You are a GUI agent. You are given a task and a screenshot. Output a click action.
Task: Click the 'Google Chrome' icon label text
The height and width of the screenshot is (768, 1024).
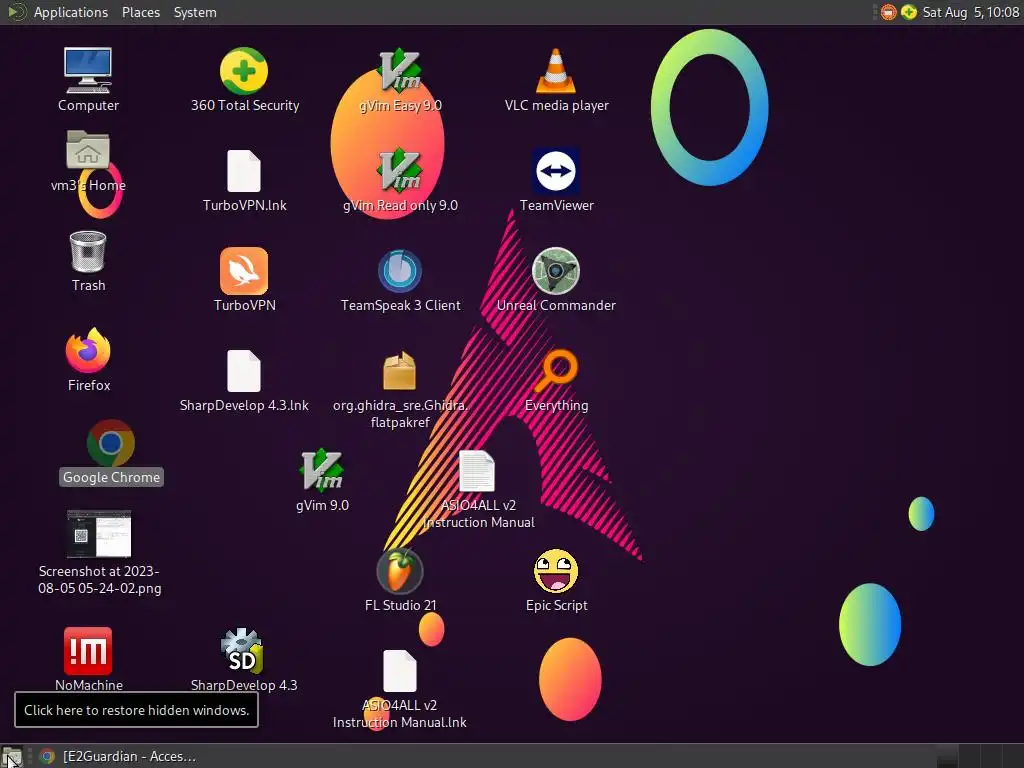111,477
